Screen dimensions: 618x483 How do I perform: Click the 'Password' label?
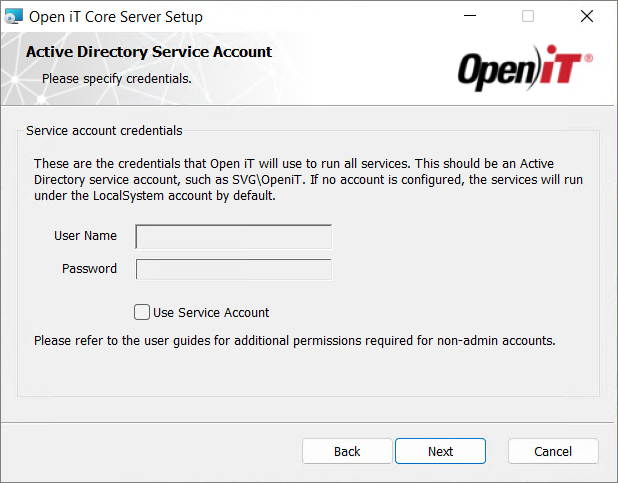[x=89, y=269]
